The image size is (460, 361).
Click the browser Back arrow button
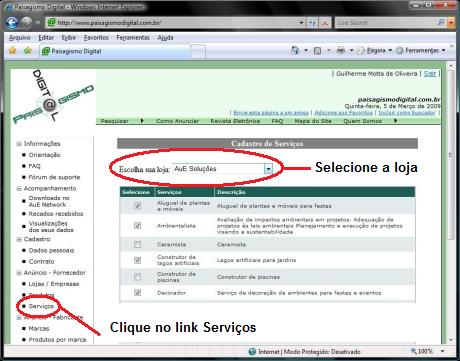click(12, 23)
